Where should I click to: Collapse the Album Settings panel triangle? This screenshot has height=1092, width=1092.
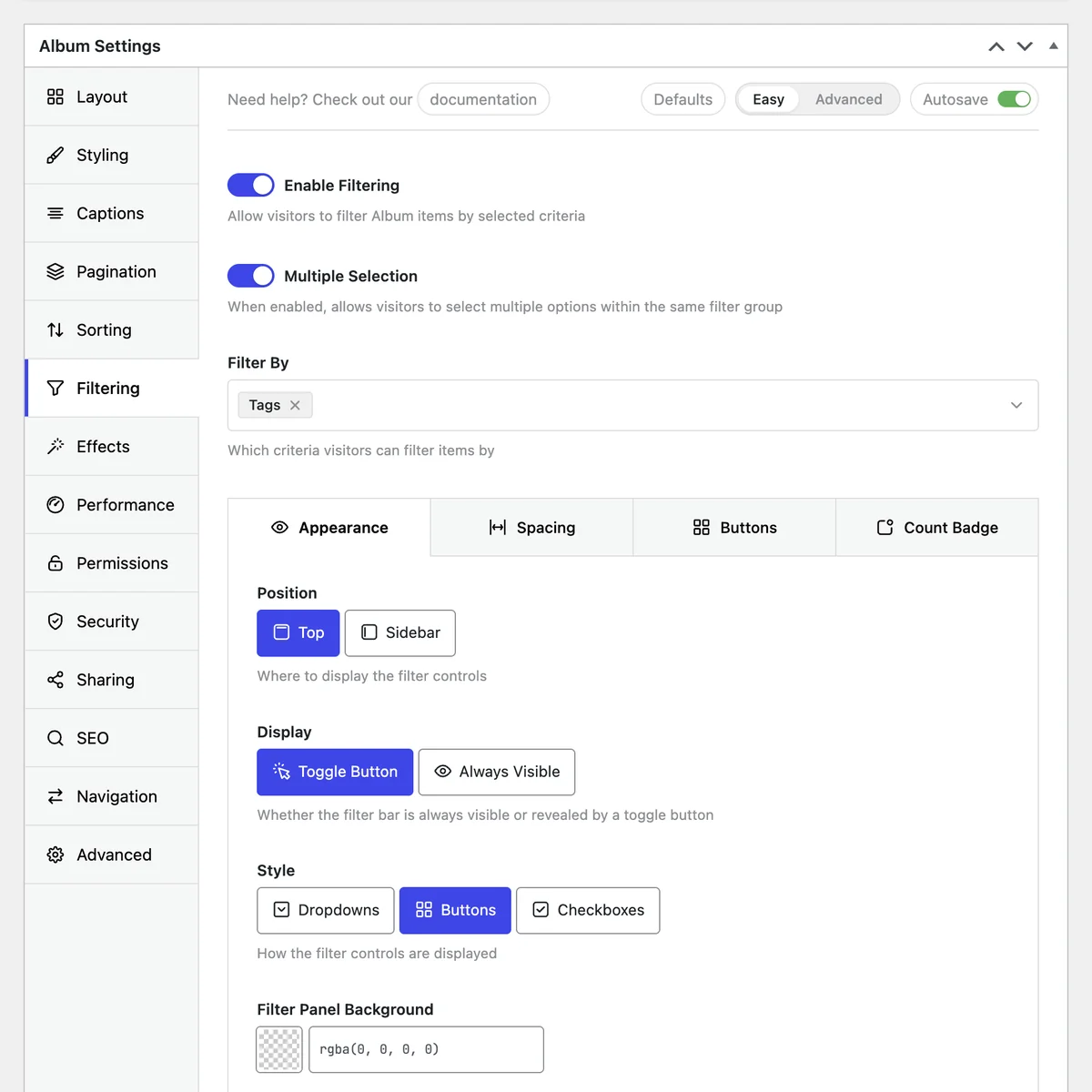click(x=1054, y=45)
